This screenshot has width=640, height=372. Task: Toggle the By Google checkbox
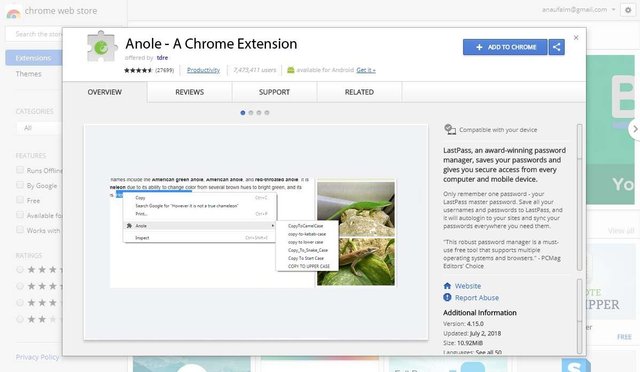pyautogui.click(x=20, y=185)
